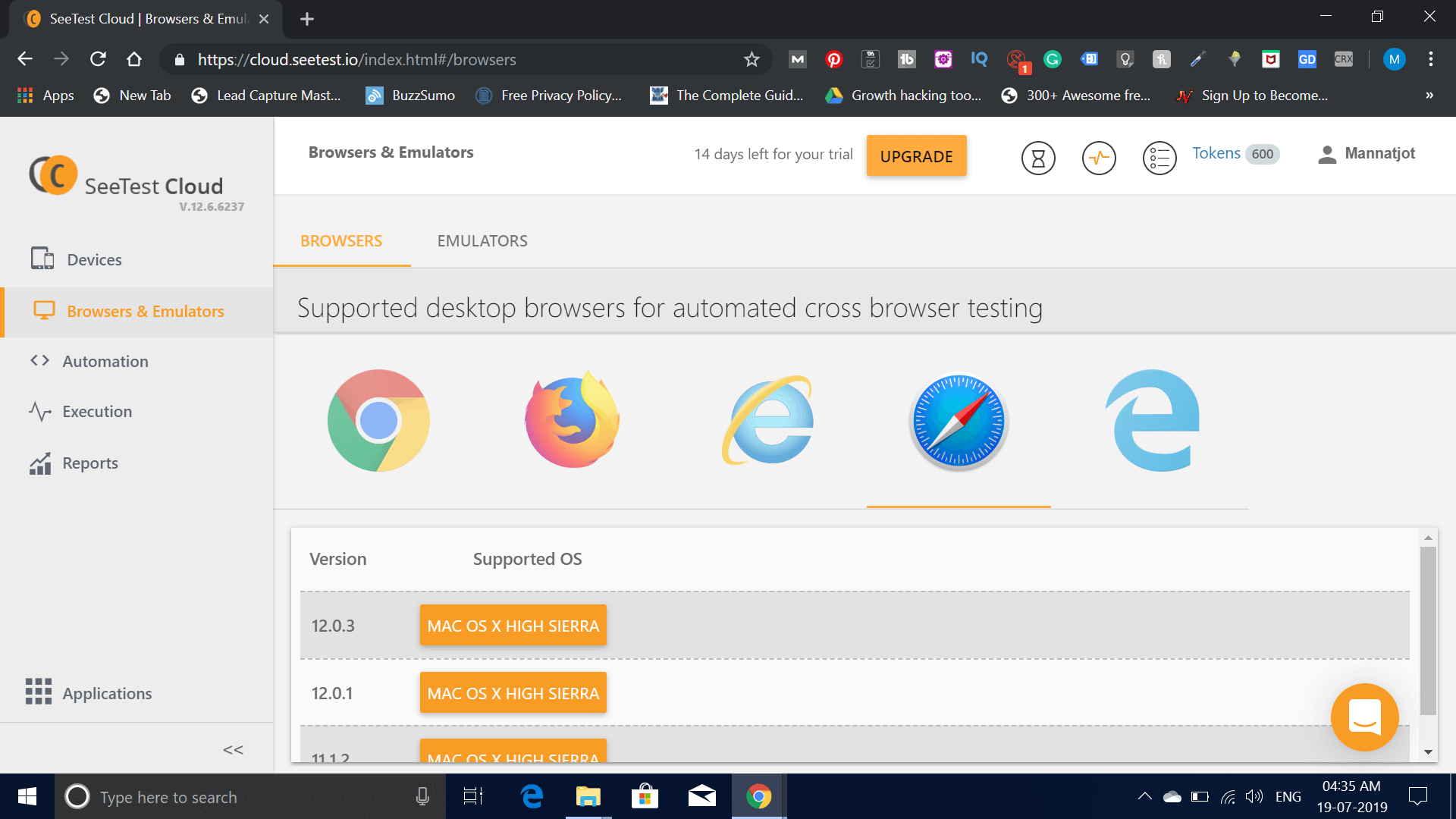This screenshot has height=819, width=1456.
Task: Select the Internet Explorer icon
Action: (x=768, y=420)
